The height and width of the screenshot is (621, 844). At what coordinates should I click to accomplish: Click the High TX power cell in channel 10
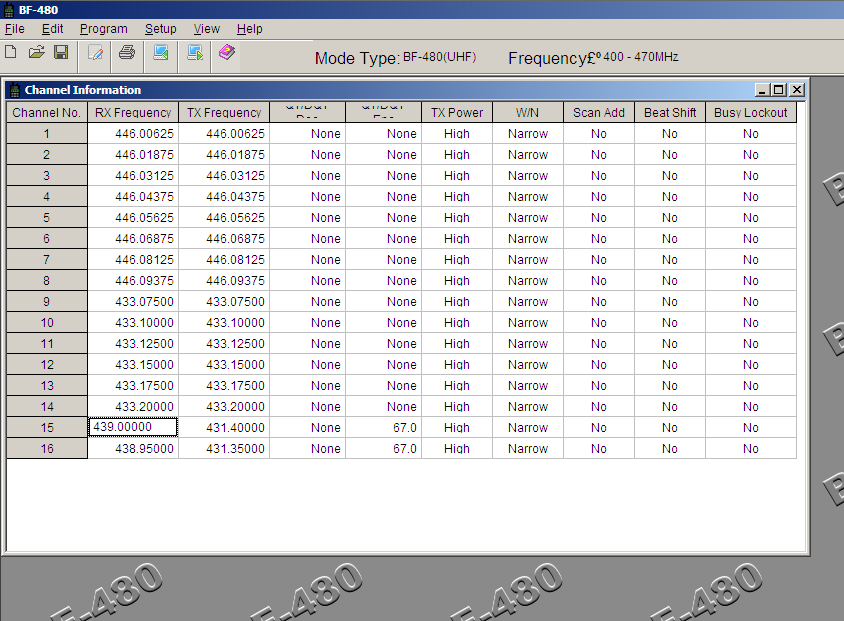pos(457,322)
